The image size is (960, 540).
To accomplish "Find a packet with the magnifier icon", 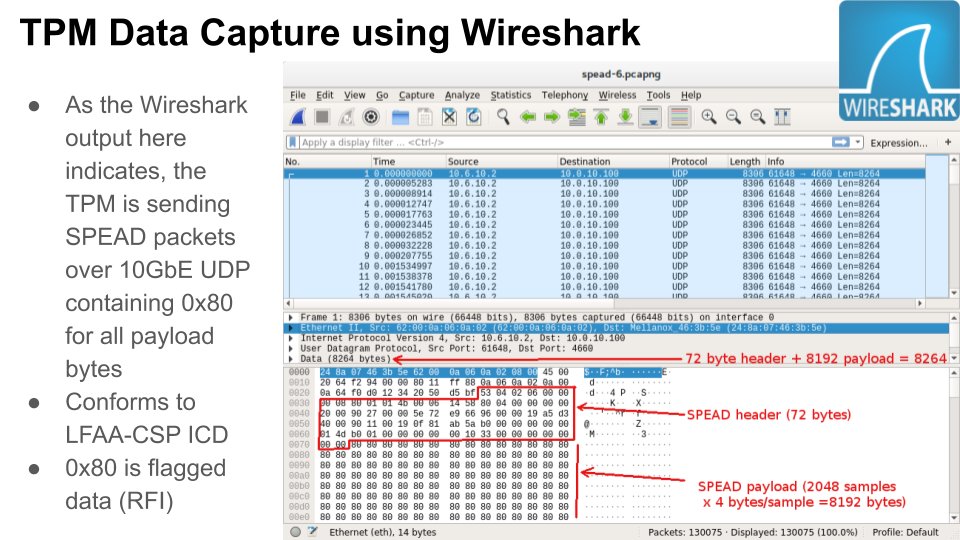I will [x=503, y=116].
